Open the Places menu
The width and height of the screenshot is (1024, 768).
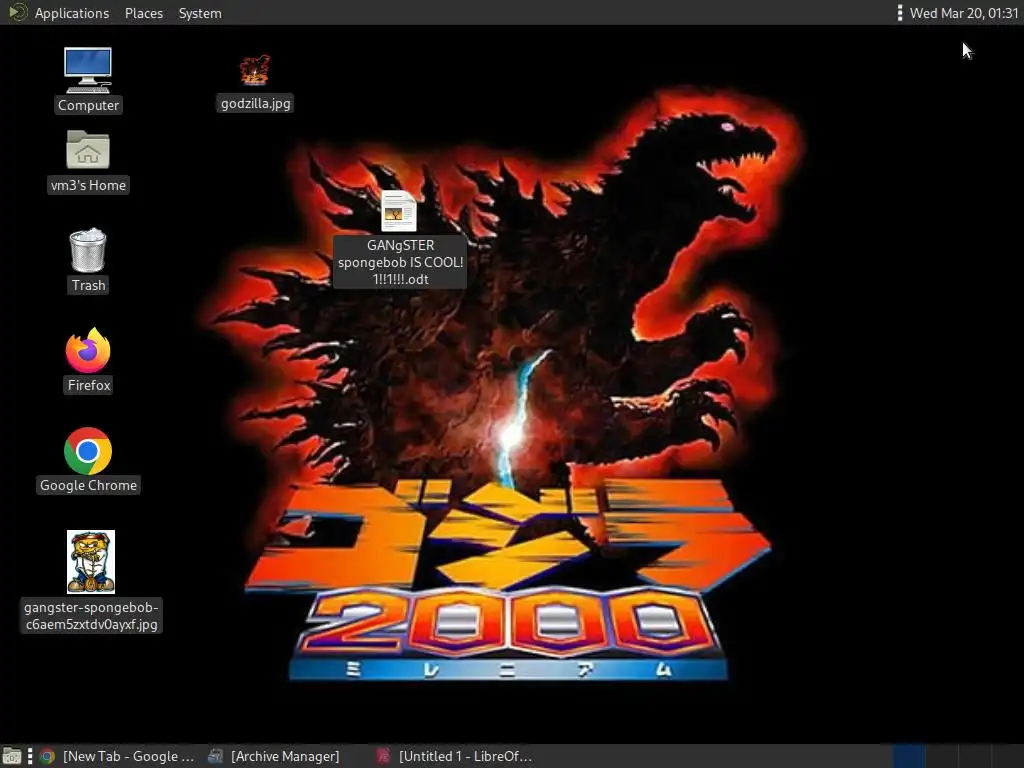144,13
